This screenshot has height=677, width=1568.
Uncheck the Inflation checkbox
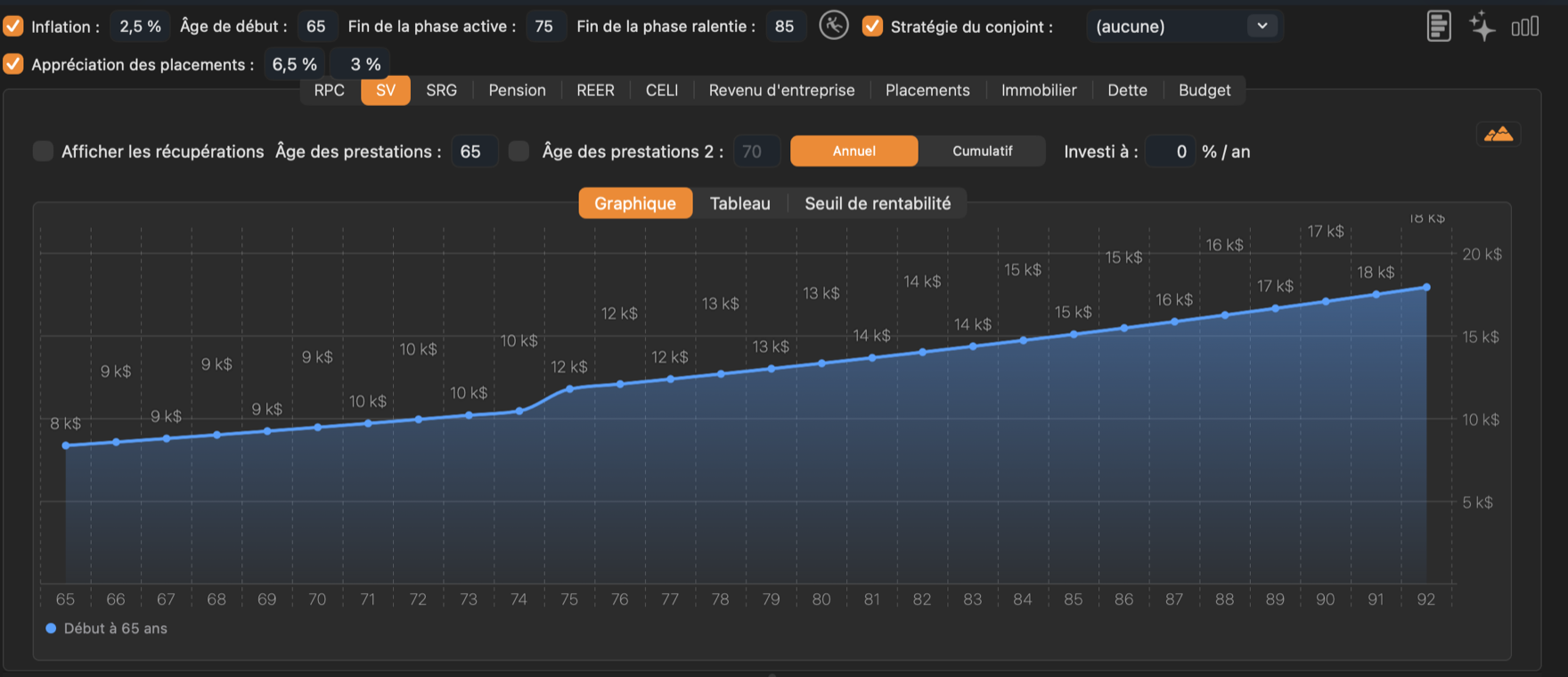point(13,26)
